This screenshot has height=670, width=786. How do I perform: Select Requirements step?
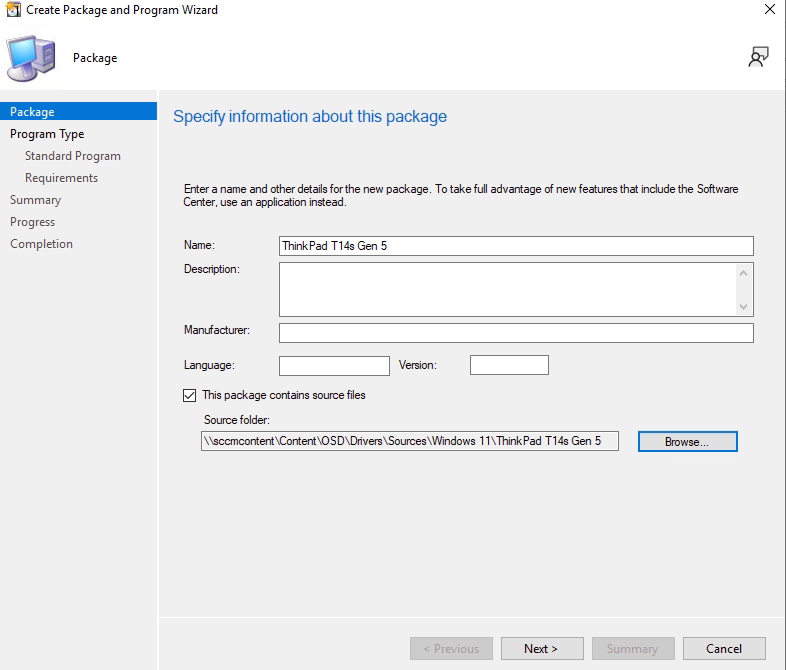(61, 178)
